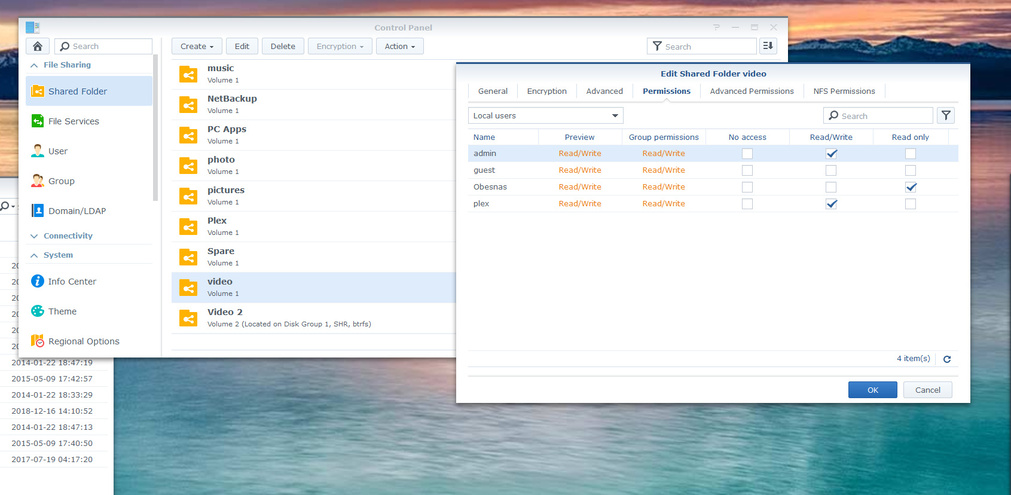Image resolution: width=1011 pixels, height=495 pixels.
Task: Check No access for admin
Action: point(747,153)
